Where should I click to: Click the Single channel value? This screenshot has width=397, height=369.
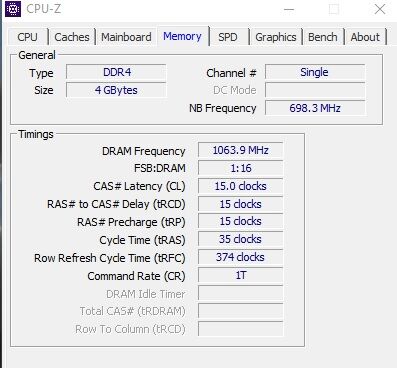click(315, 72)
